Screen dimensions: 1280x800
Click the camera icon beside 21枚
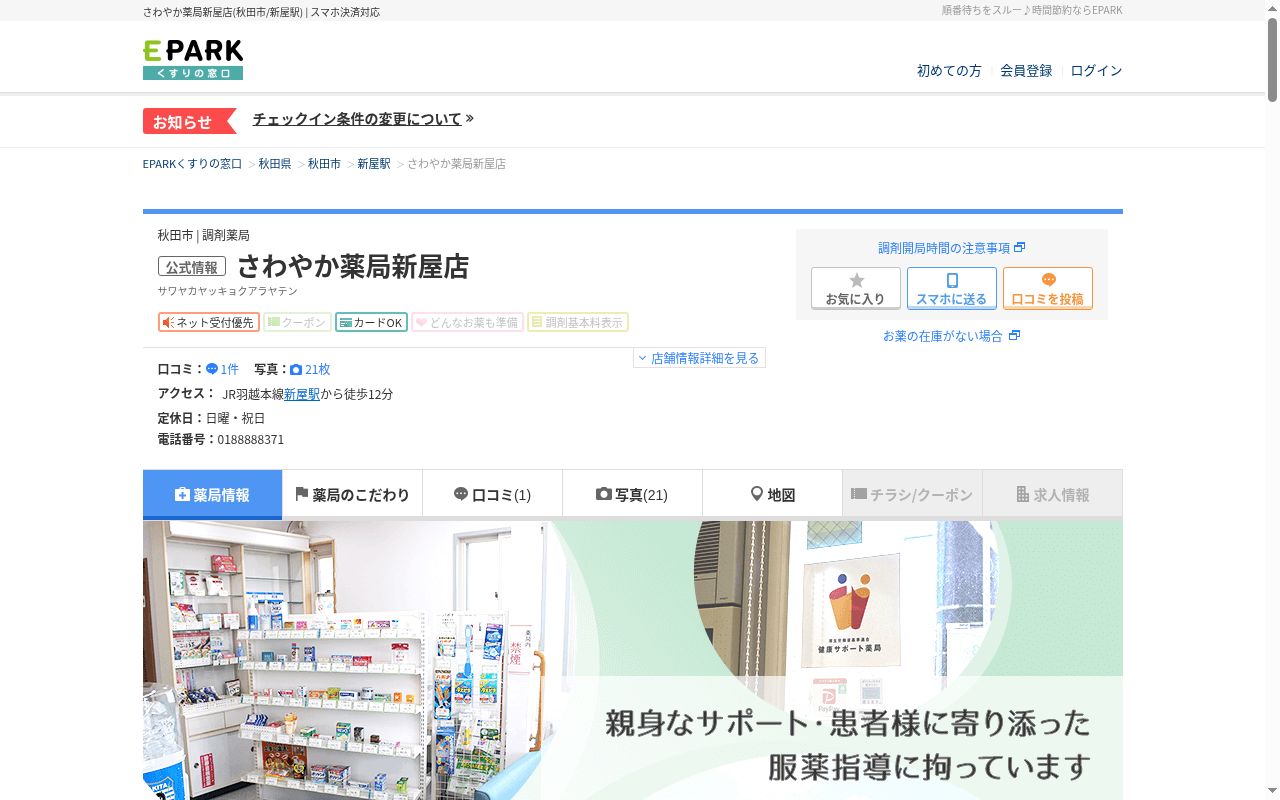pyautogui.click(x=296, y=369)
